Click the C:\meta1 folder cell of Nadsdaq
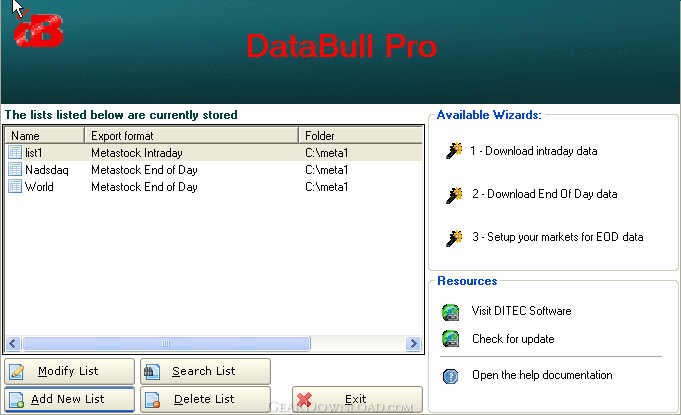681x415 pixels. pyautogui.click(x=327, y=170)
